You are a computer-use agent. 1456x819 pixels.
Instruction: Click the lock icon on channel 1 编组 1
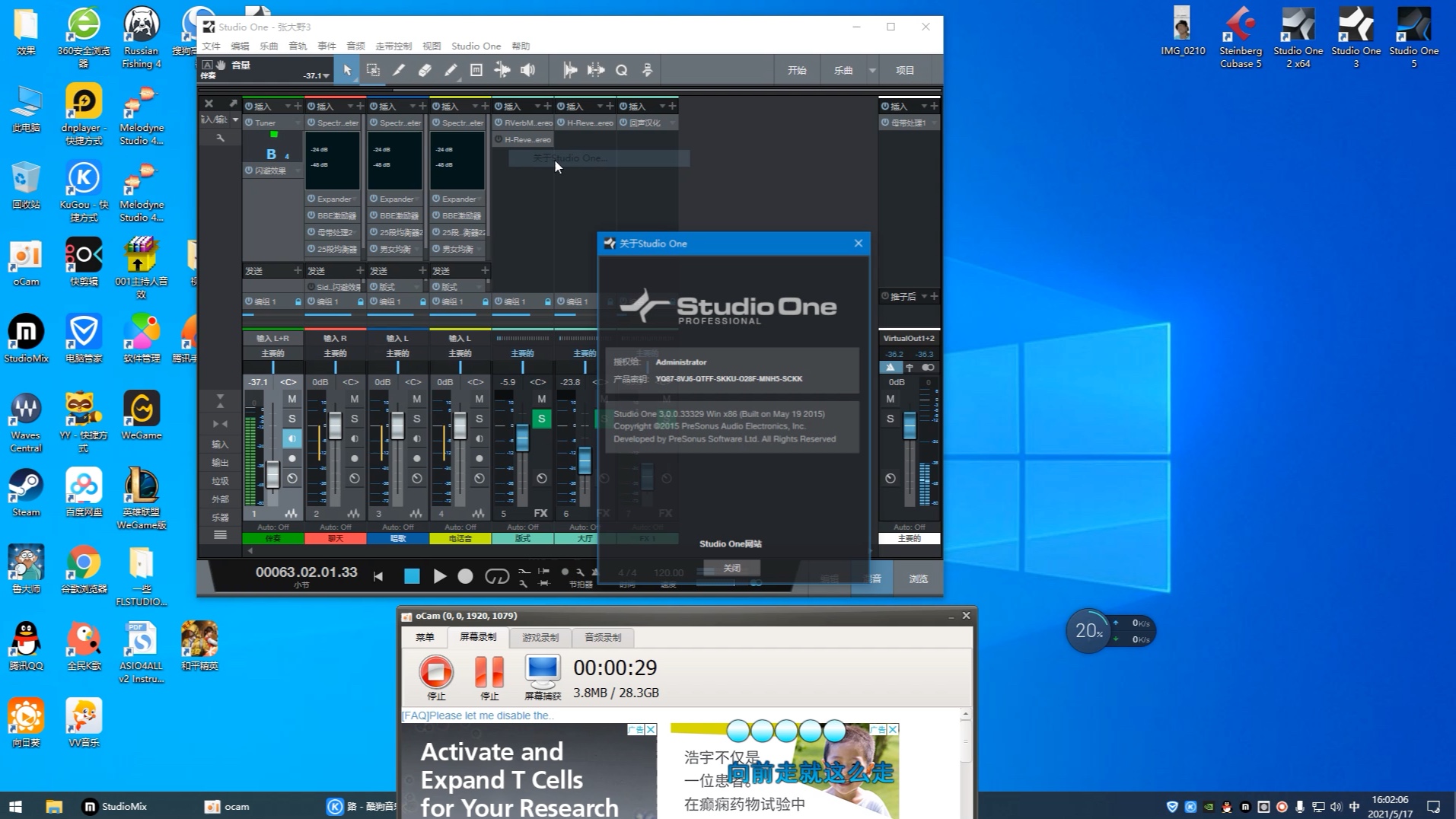(298, 302)
